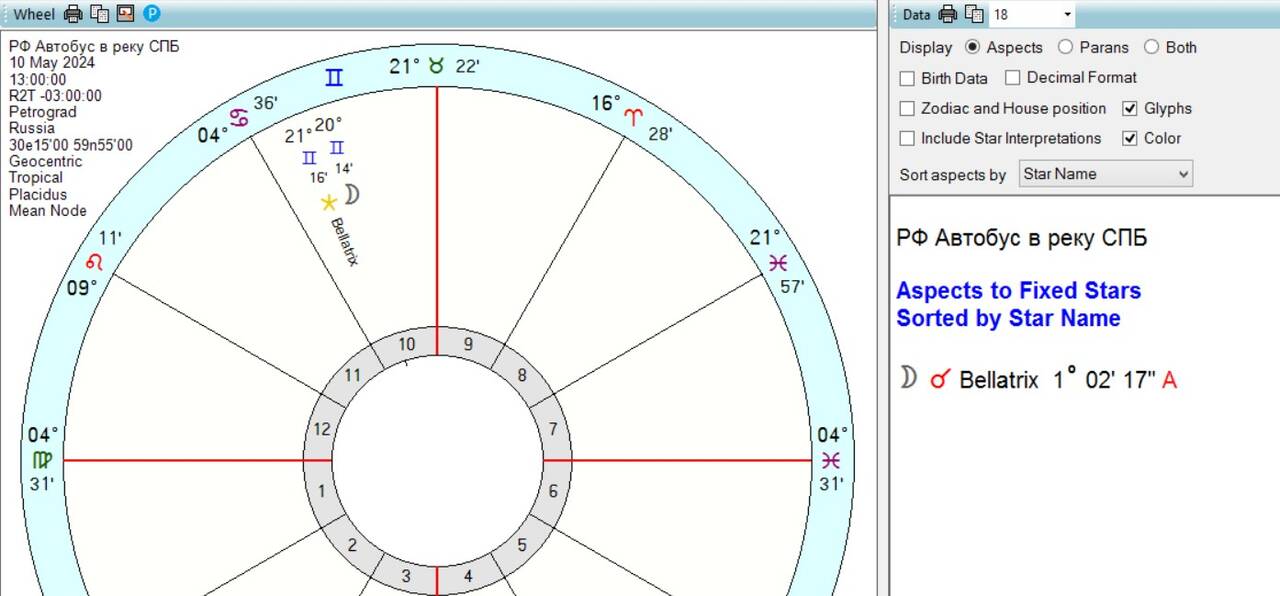Click the '30e15'00 59n55'00' coordinates text
This screenshot has width=1280, height=596.
coord(71,145)
